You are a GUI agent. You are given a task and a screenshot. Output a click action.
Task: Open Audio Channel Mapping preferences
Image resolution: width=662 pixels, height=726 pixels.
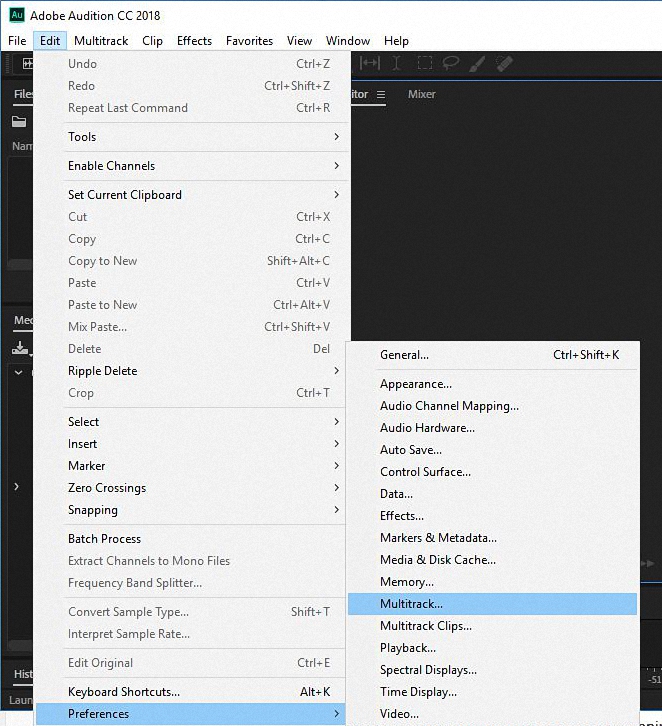(493, 406)
